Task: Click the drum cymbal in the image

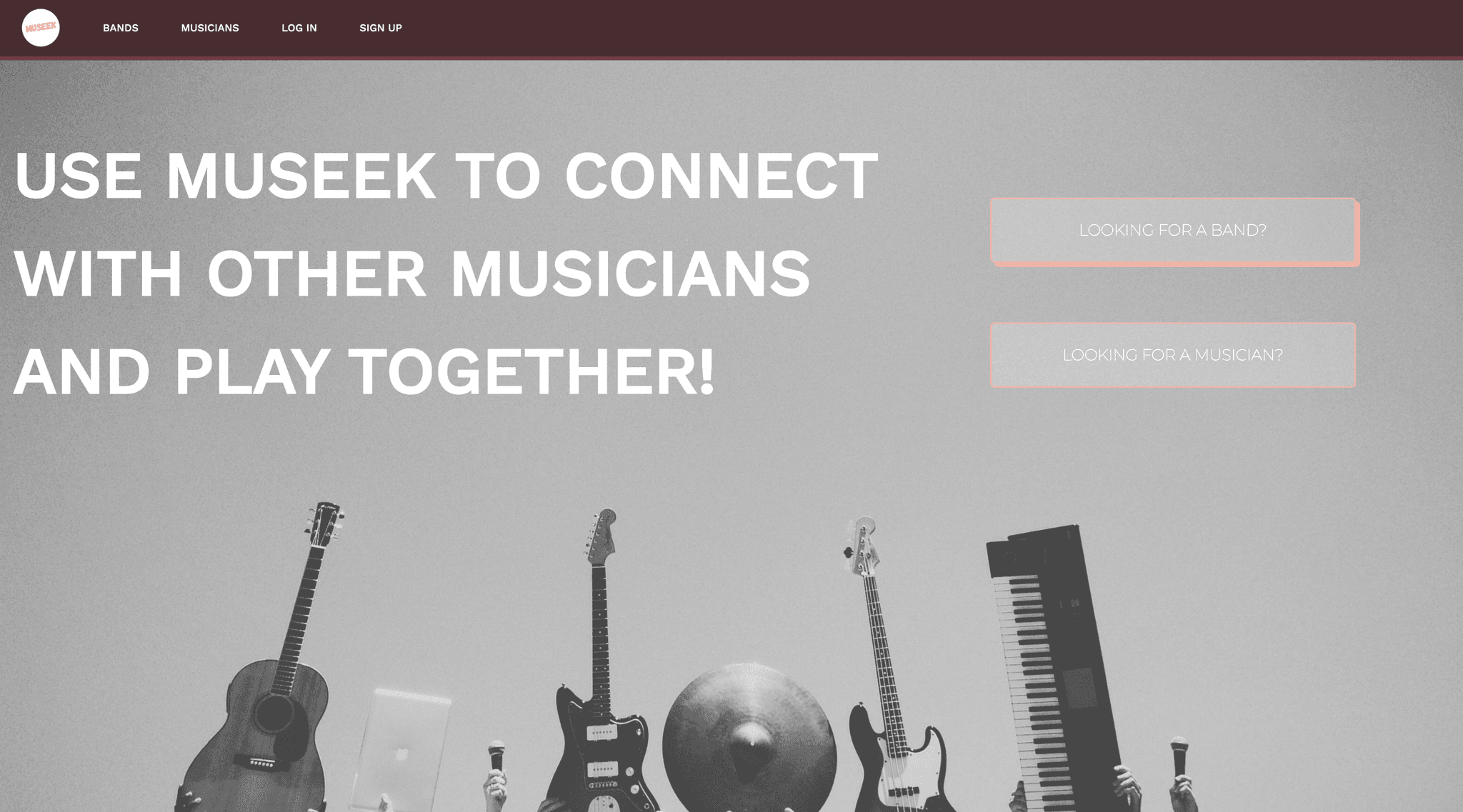Action: pyautogui.click(x=749, y=739)
